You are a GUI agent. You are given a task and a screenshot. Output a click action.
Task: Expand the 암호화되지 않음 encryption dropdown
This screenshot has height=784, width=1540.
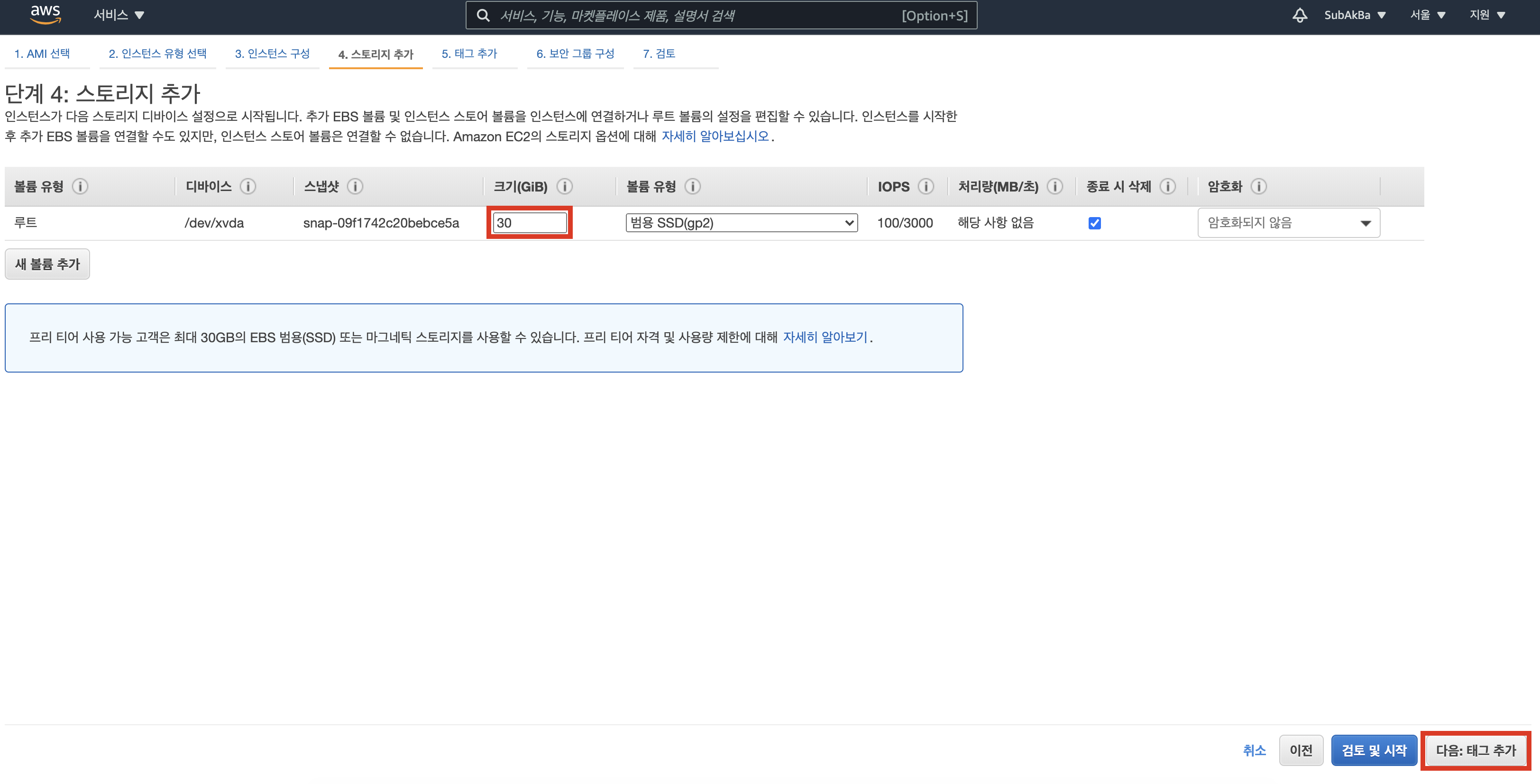click(x=1288, y=223)
